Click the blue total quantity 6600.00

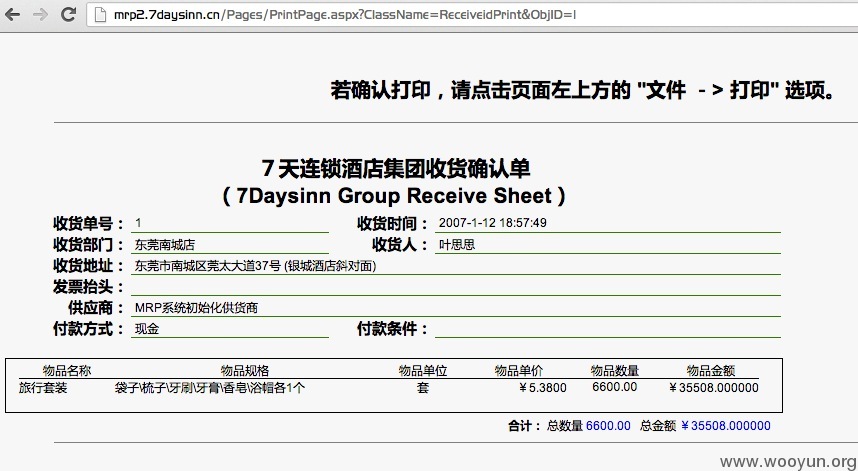(608, 426)
